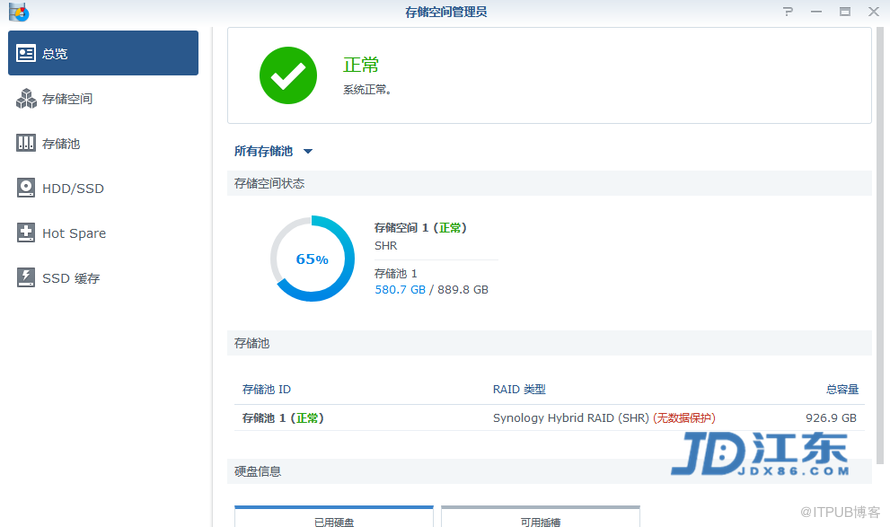The image size is (890, 527).
Task: Switch to the 可用插槽 tab
Action: click(x=540, y=518)
